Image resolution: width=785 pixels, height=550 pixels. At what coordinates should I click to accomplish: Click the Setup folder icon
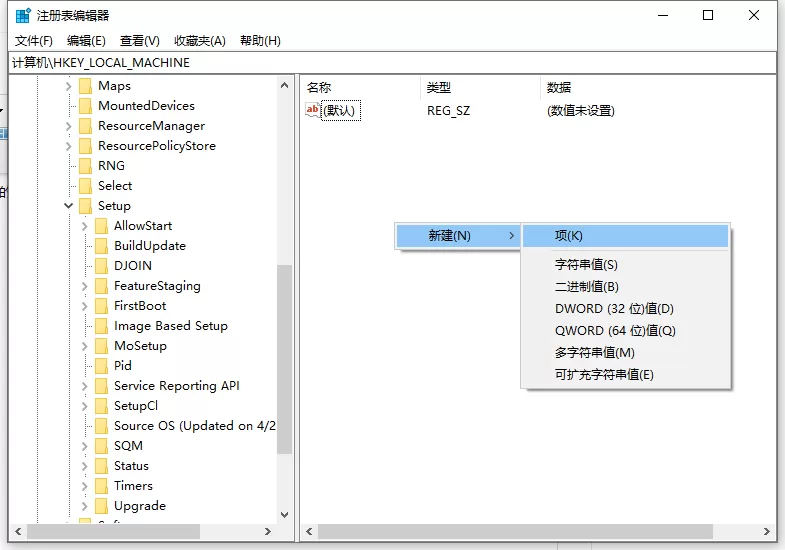coord(86,206)
